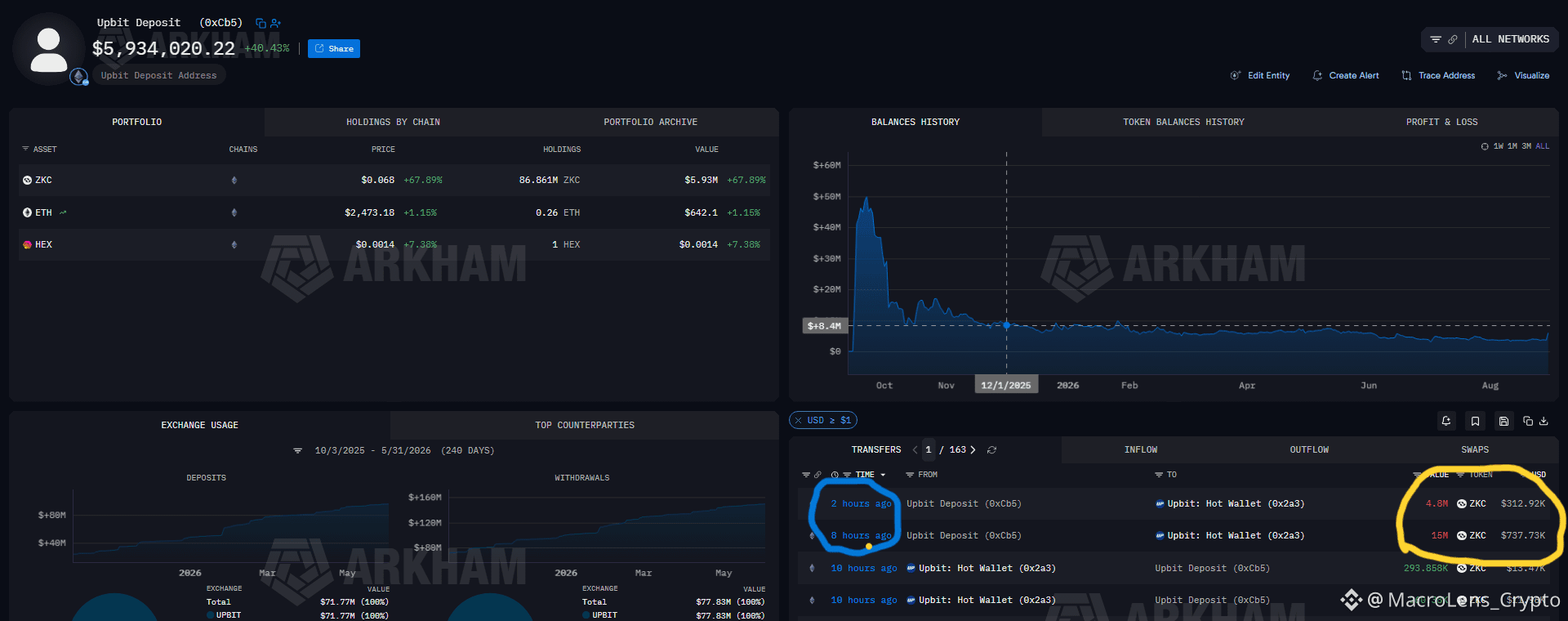Image resolution: width=1568 pixels, height=621 pixels.
Task: Switch to the Portfolio tab
Action: 137,122
